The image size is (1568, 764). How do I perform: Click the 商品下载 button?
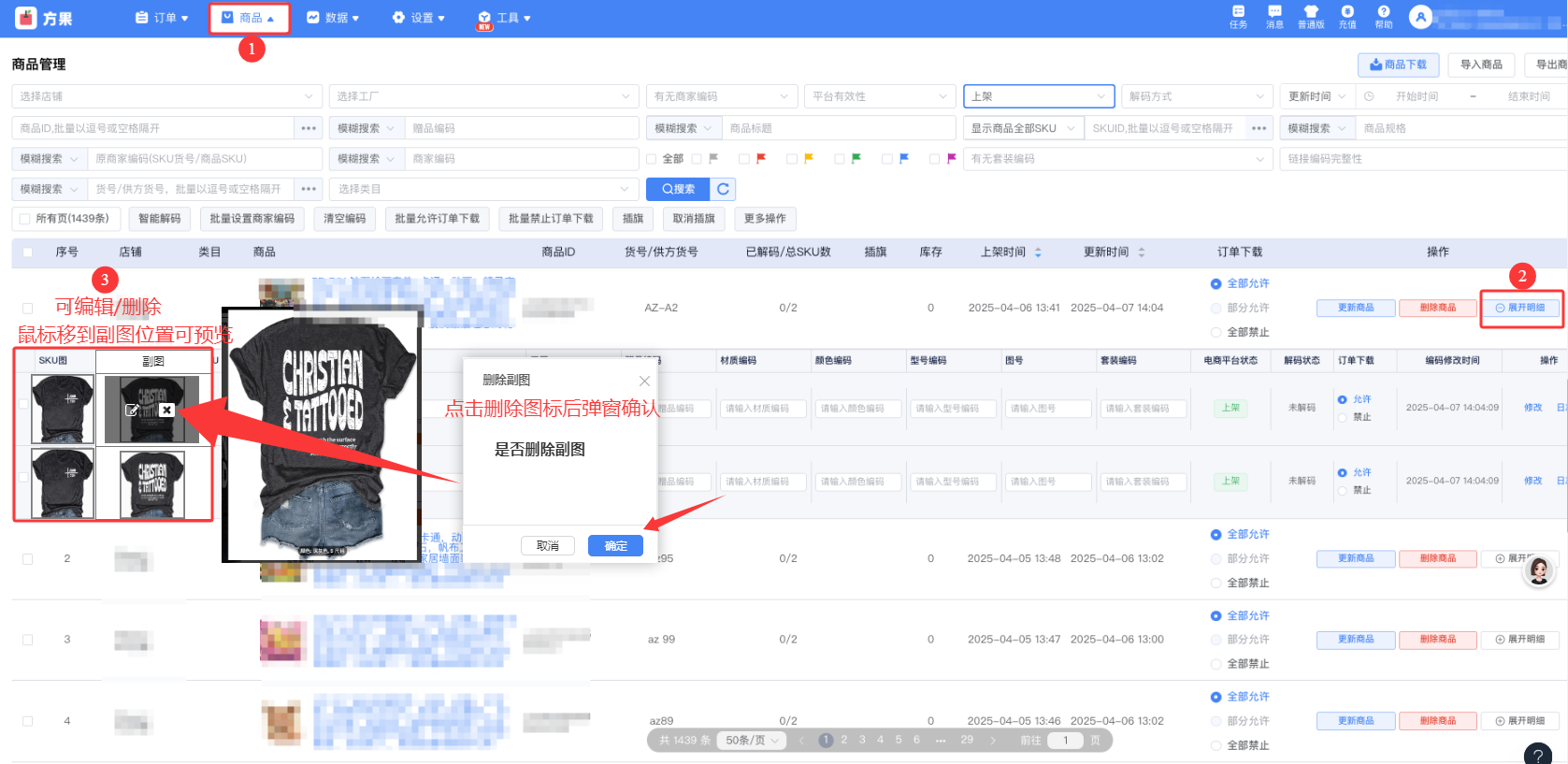tap(1399, 65)
